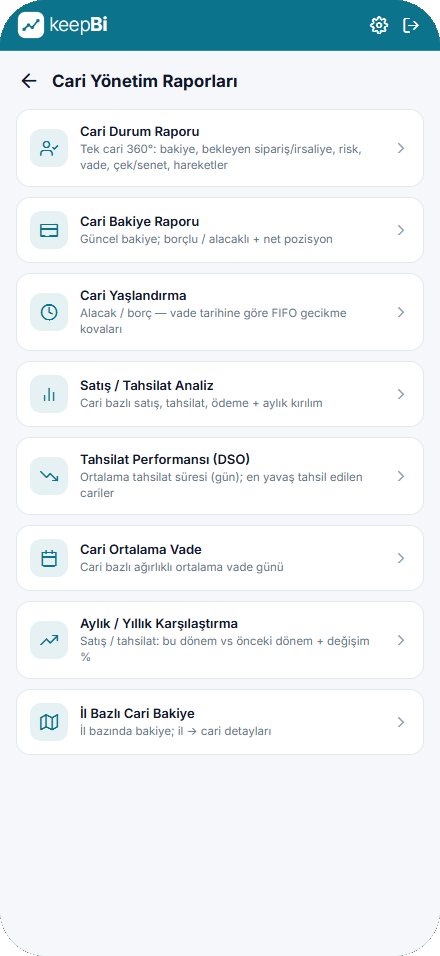Open Satış / Tahsilat Analiz via its chevron

[401, 394]
